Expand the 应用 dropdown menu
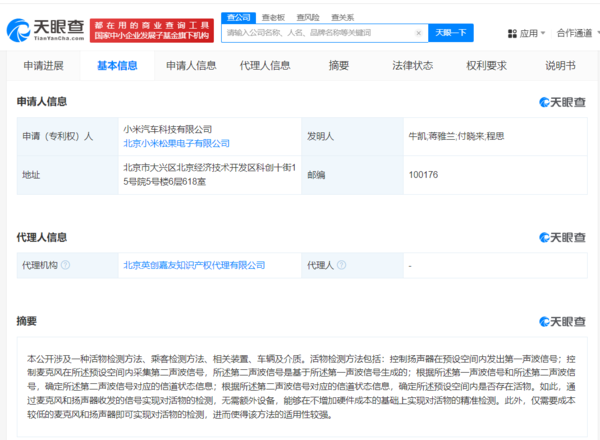 529,33
